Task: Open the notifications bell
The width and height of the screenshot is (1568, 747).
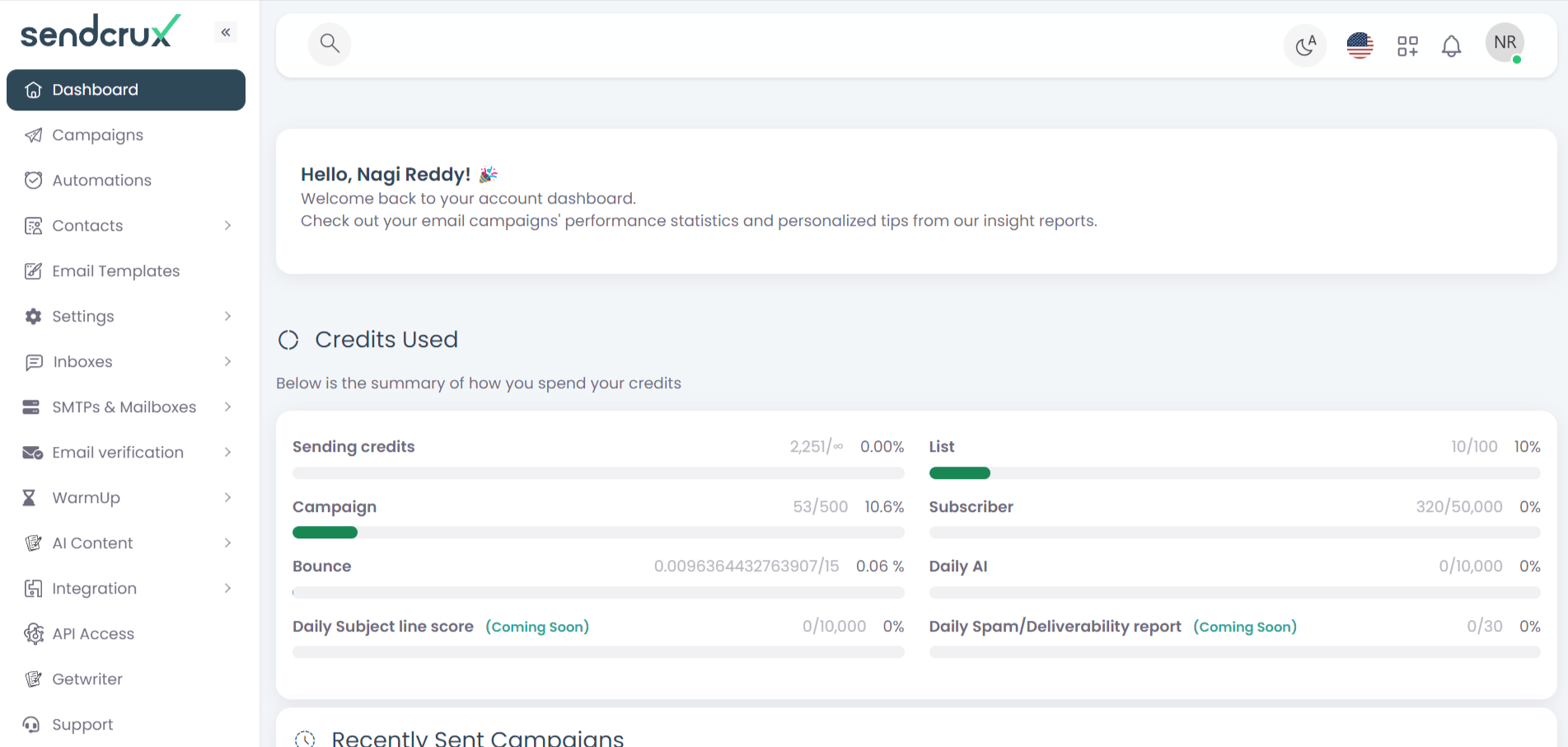Action: 1451,46
